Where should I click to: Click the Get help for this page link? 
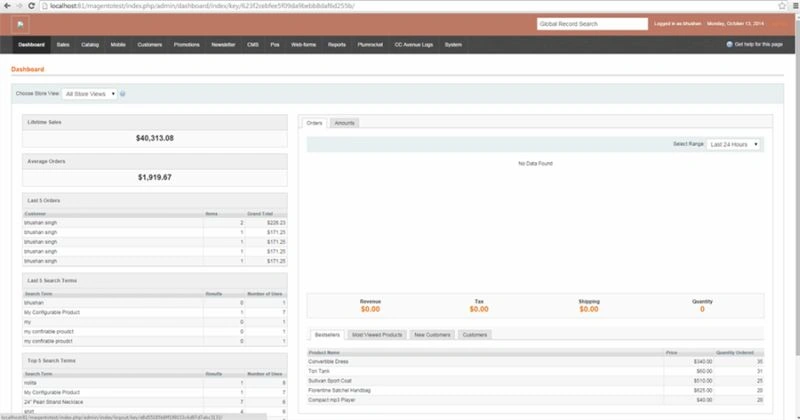tap(758, 44)
